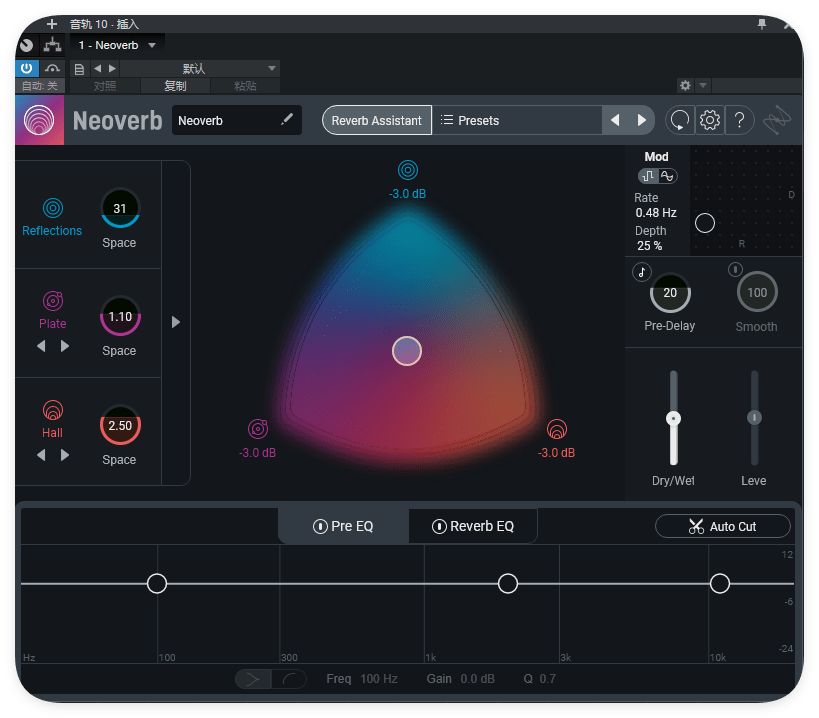Select the sine wave Mod shape

coord(668,176)
